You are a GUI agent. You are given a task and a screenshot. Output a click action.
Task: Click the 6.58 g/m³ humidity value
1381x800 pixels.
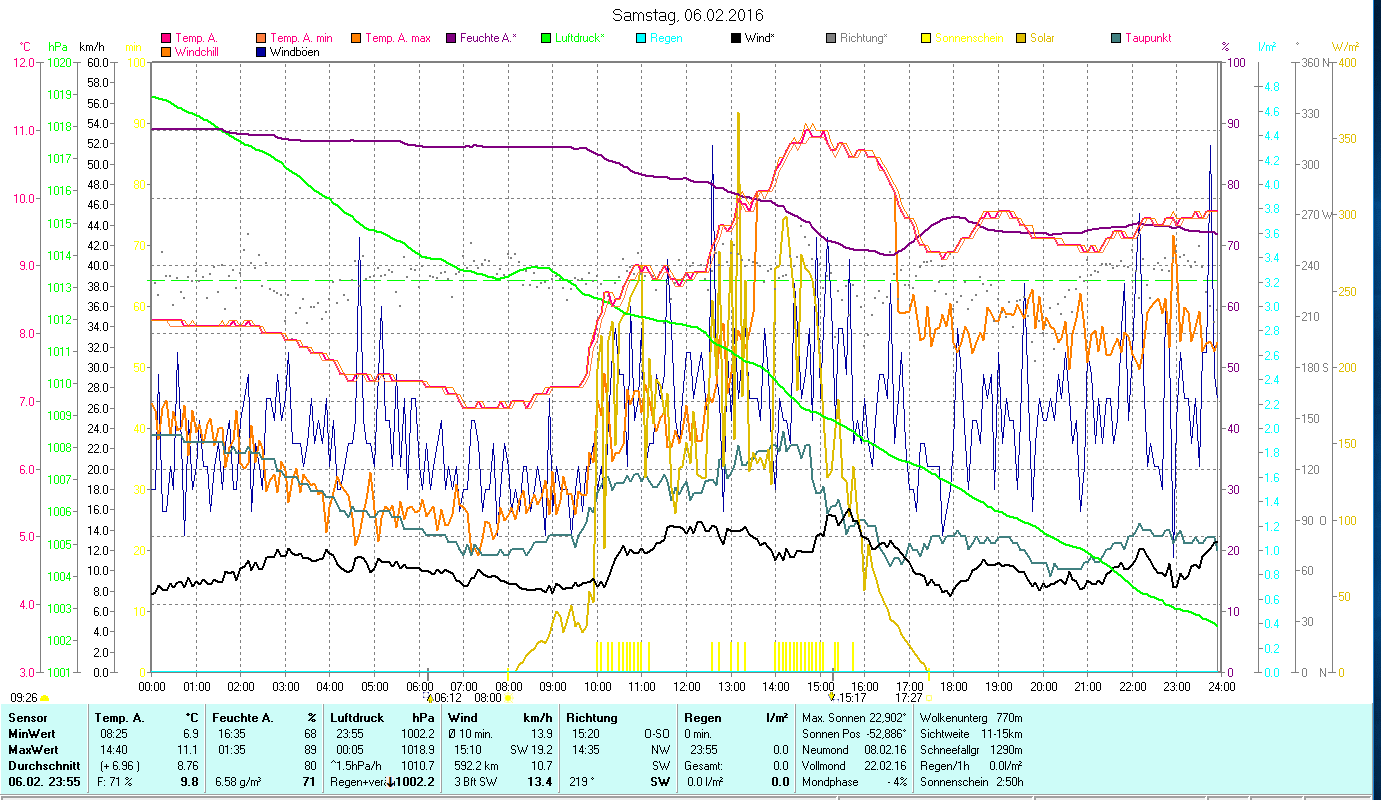tap(238, 782)
